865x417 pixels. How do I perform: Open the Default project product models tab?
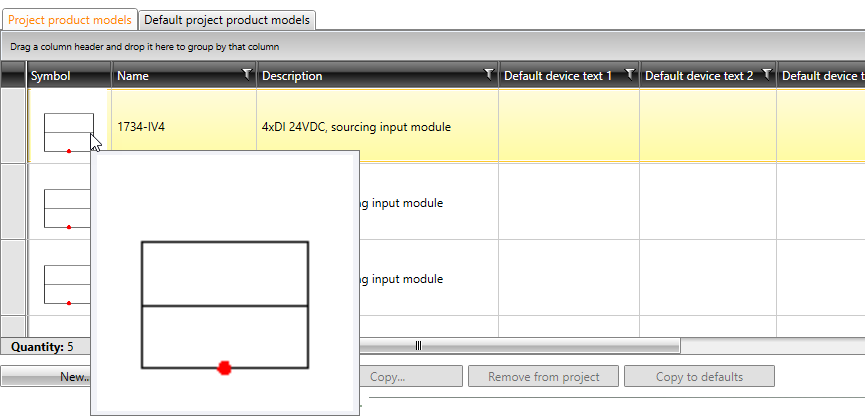point(228,20)
